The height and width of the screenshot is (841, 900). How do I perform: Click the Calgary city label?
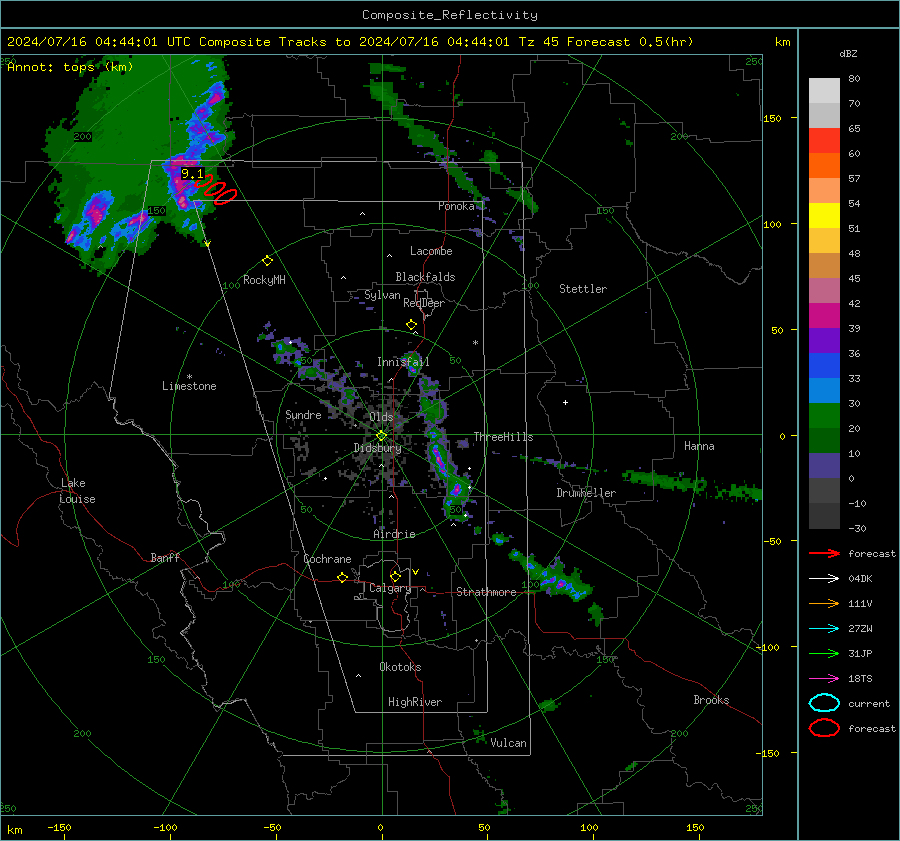(x=390, y=588)
